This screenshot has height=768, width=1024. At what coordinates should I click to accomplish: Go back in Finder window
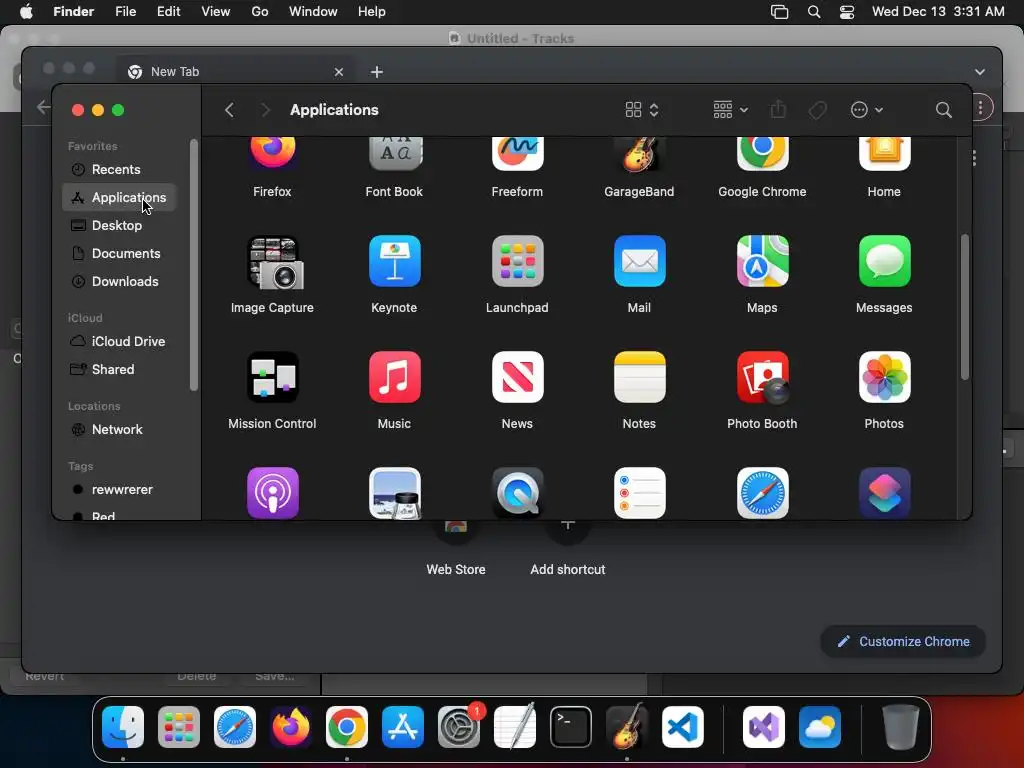click(229, 110)
